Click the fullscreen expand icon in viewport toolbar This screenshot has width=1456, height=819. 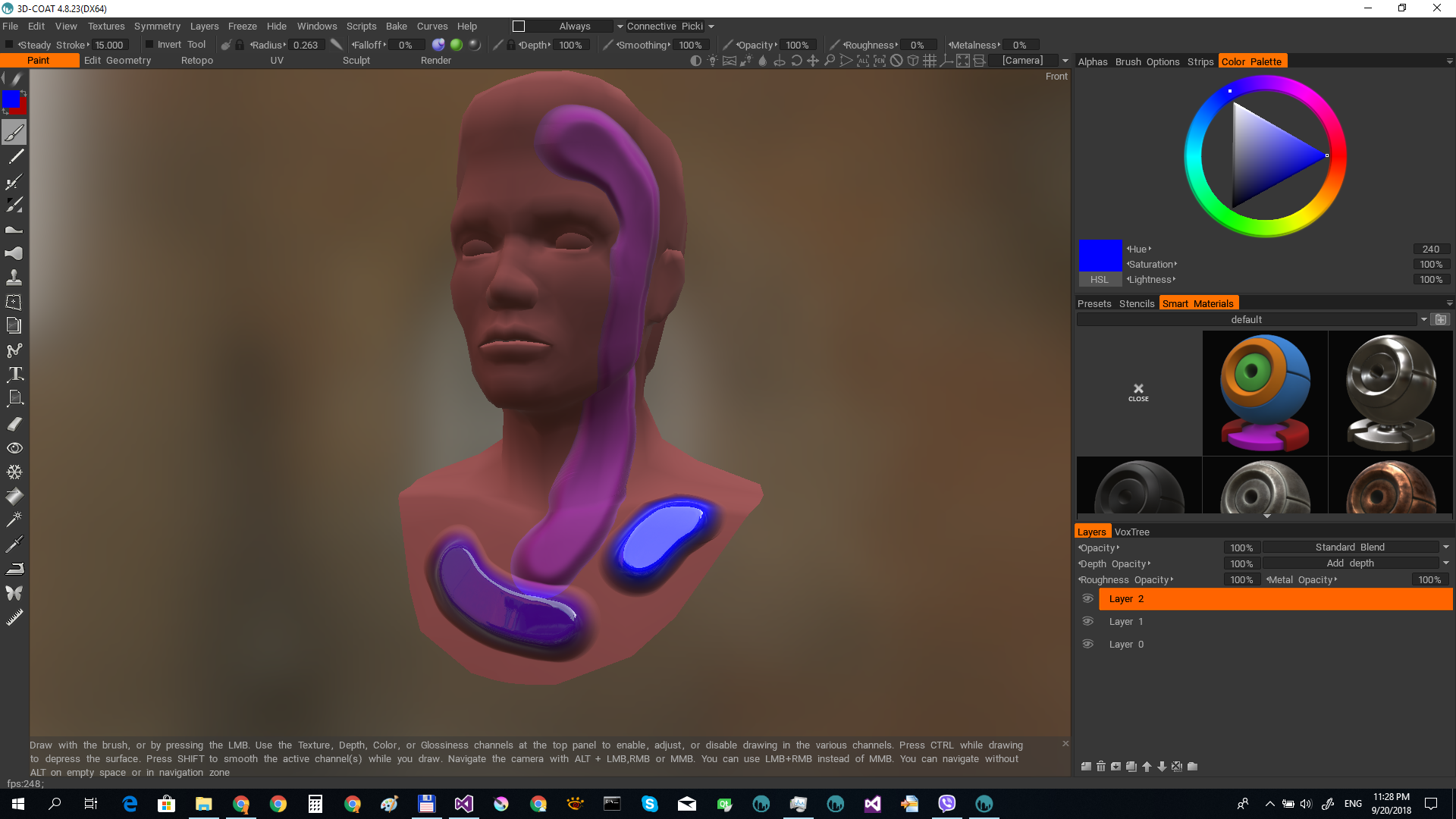tap(963, 61)
